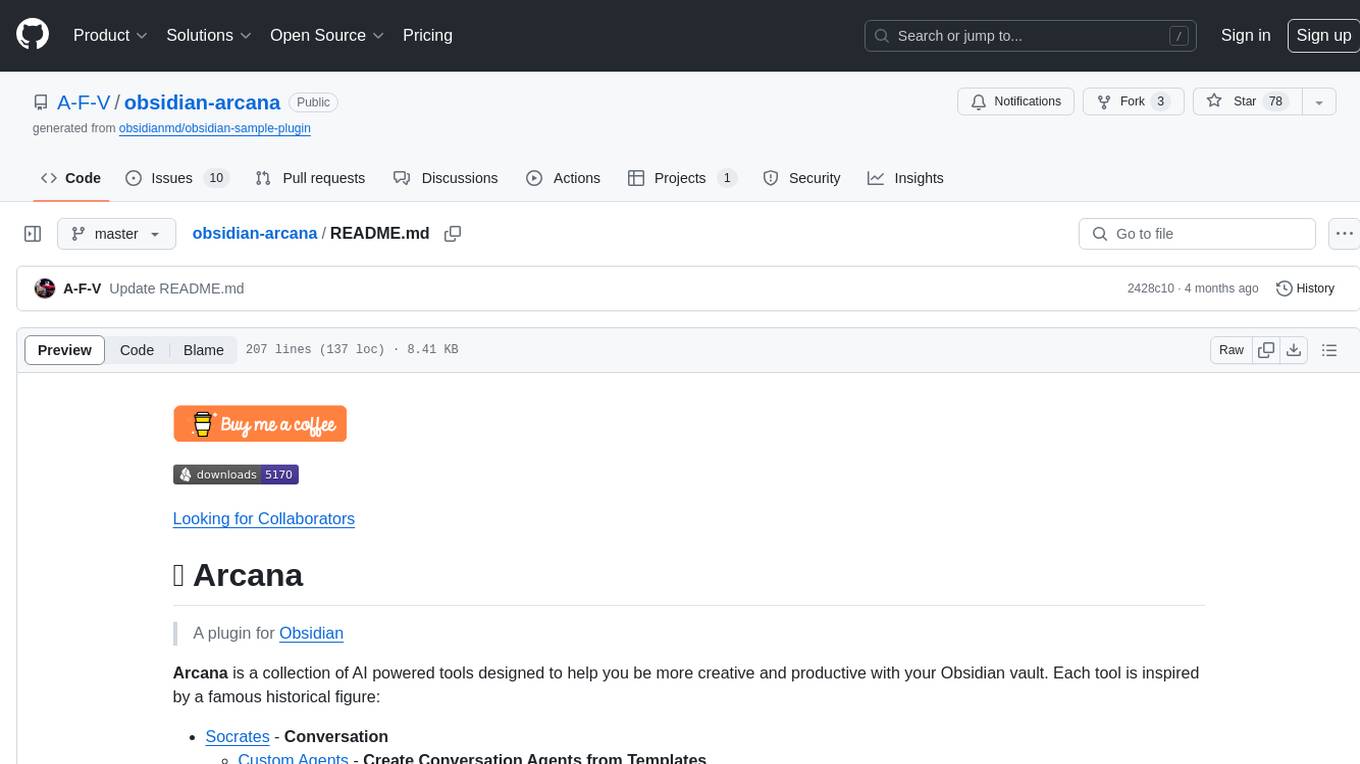Image resolution: width=1360 pixels, height=764 pixels.
Task: Open the Looking for Collaborators link
Action: 264,518
